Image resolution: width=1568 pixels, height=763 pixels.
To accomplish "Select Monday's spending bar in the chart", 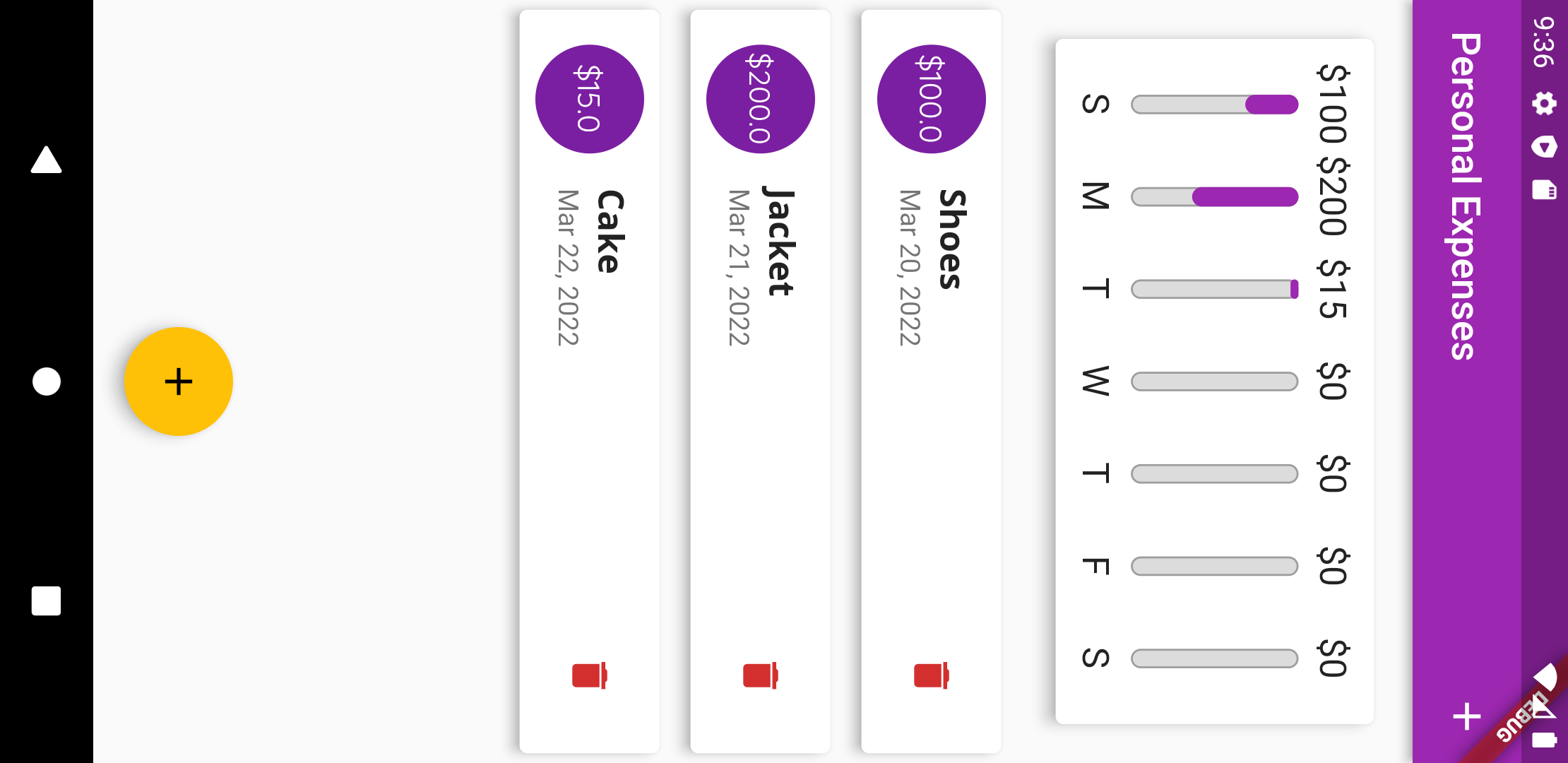I will [x=1214, y=197].
